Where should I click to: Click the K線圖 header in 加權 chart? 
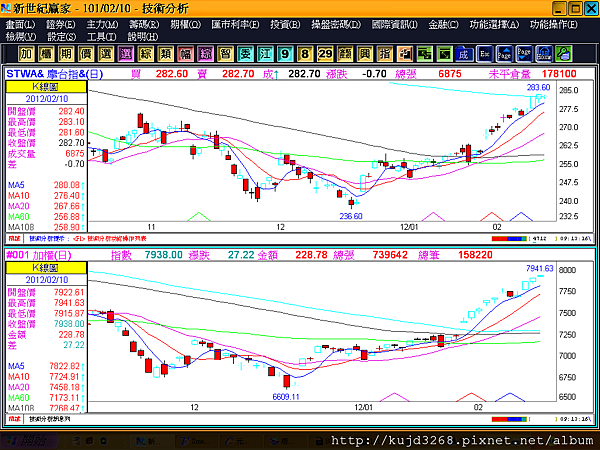pyautogui.click(x=46, y=267)
